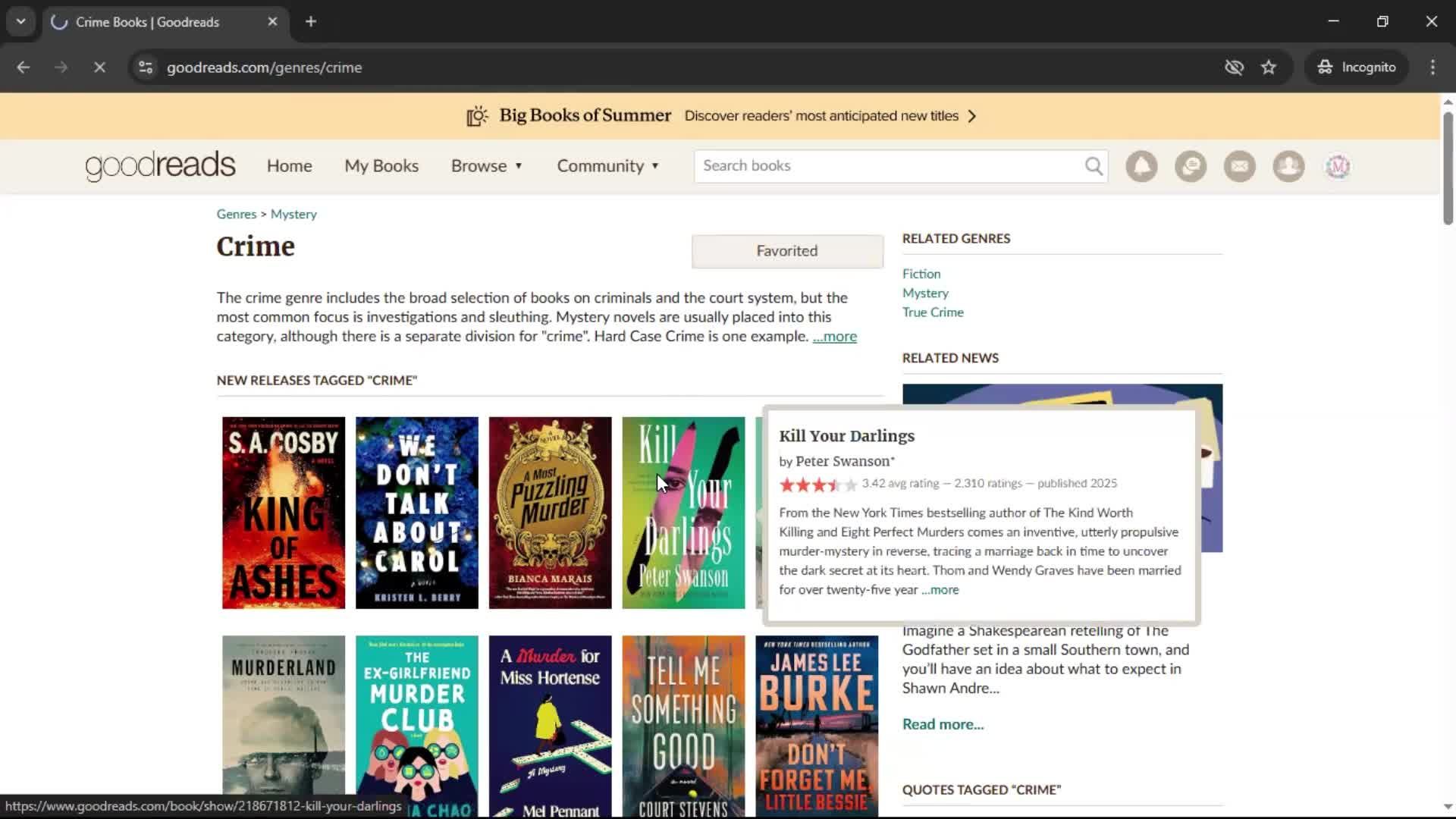1456x819 pixels.
Task: Click the New Releases Tagged Crime heading
Action: 317,381
